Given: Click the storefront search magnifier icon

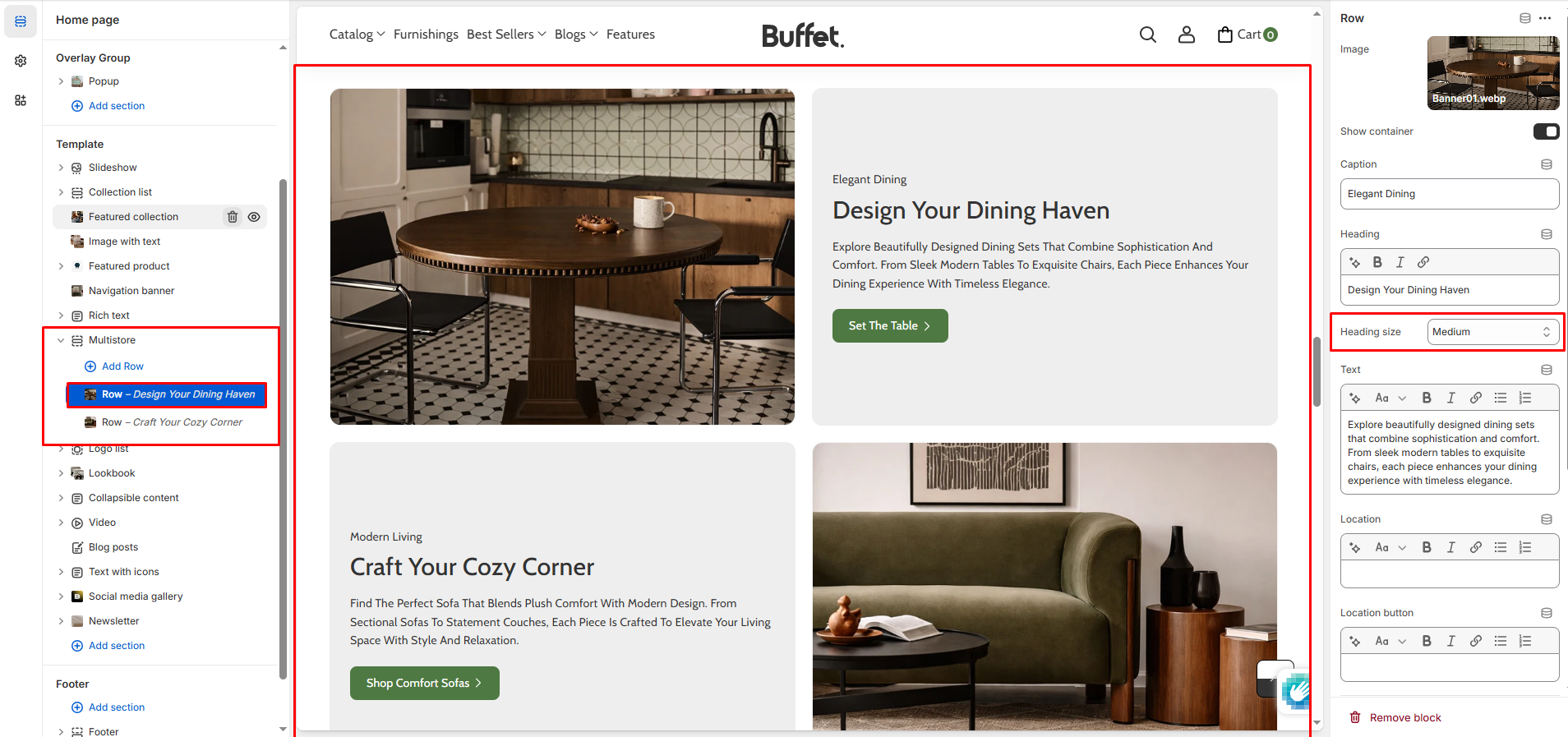Looking at the screenshot, I should [x=1148, y=35].
